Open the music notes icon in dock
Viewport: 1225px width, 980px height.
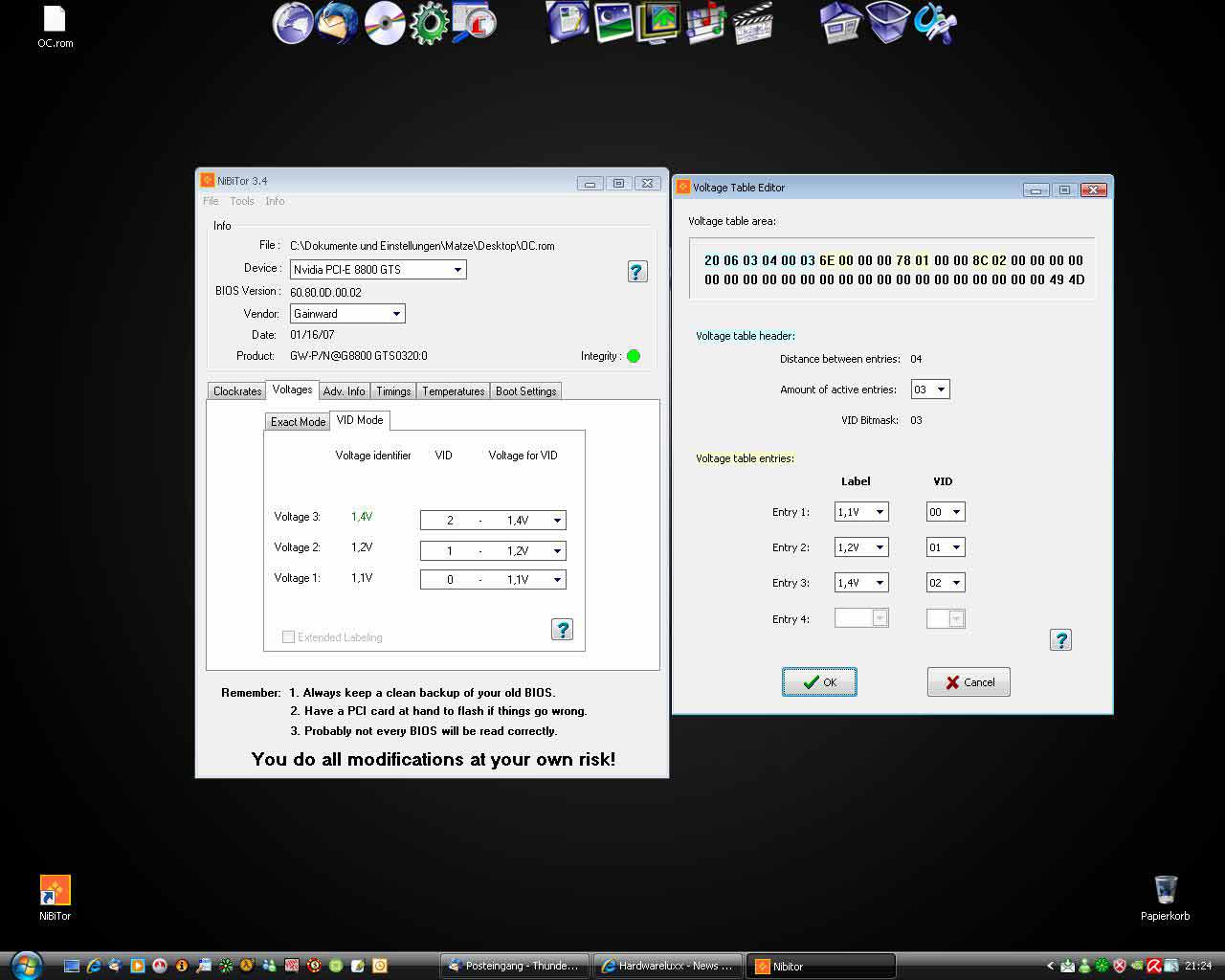click(x=706, y=23)
